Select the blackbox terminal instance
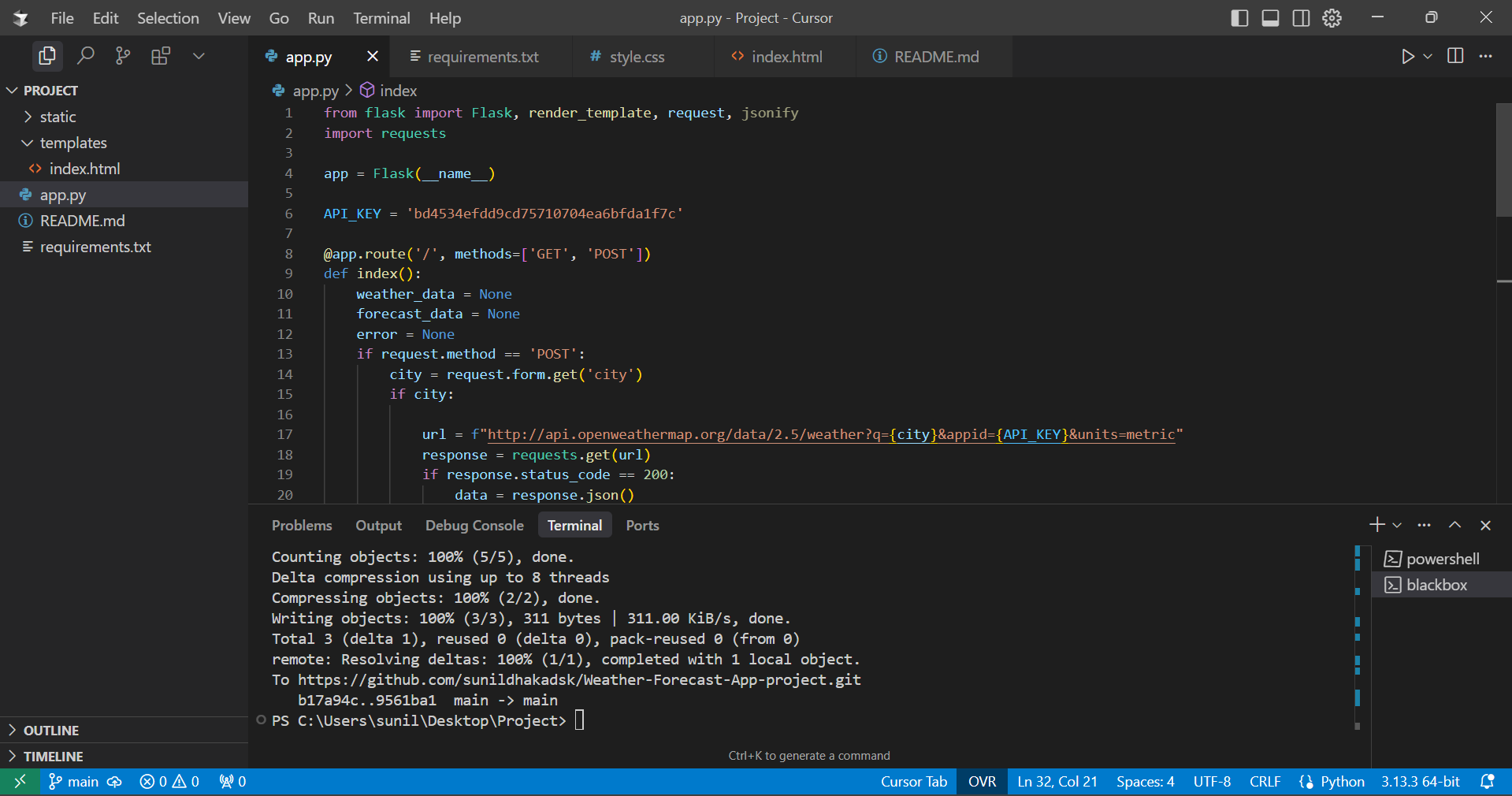 1436,585
